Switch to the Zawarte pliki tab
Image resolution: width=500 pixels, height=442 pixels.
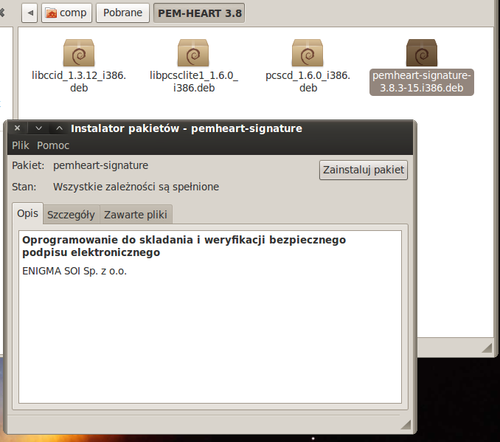click(135, 215)
